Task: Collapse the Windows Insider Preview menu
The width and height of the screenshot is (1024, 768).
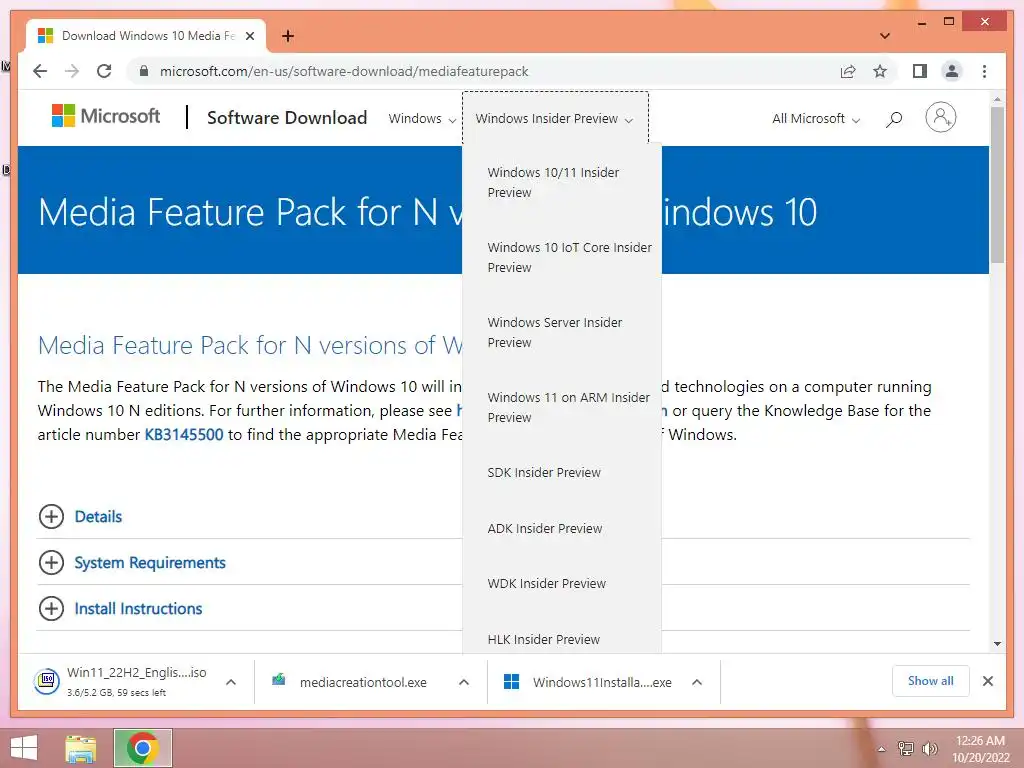Action: tap(554, 119)
